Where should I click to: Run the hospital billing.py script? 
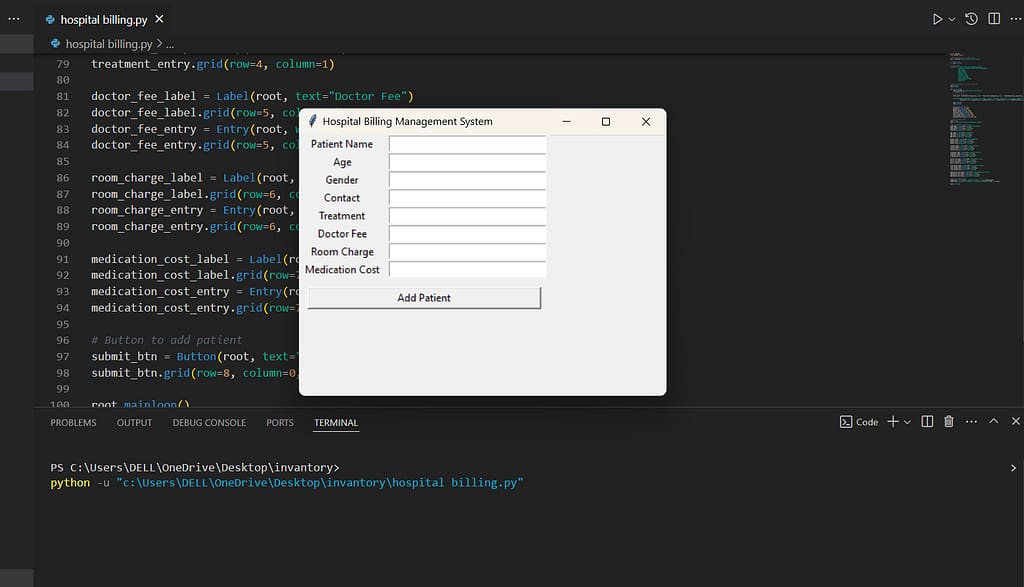[936, 18]
